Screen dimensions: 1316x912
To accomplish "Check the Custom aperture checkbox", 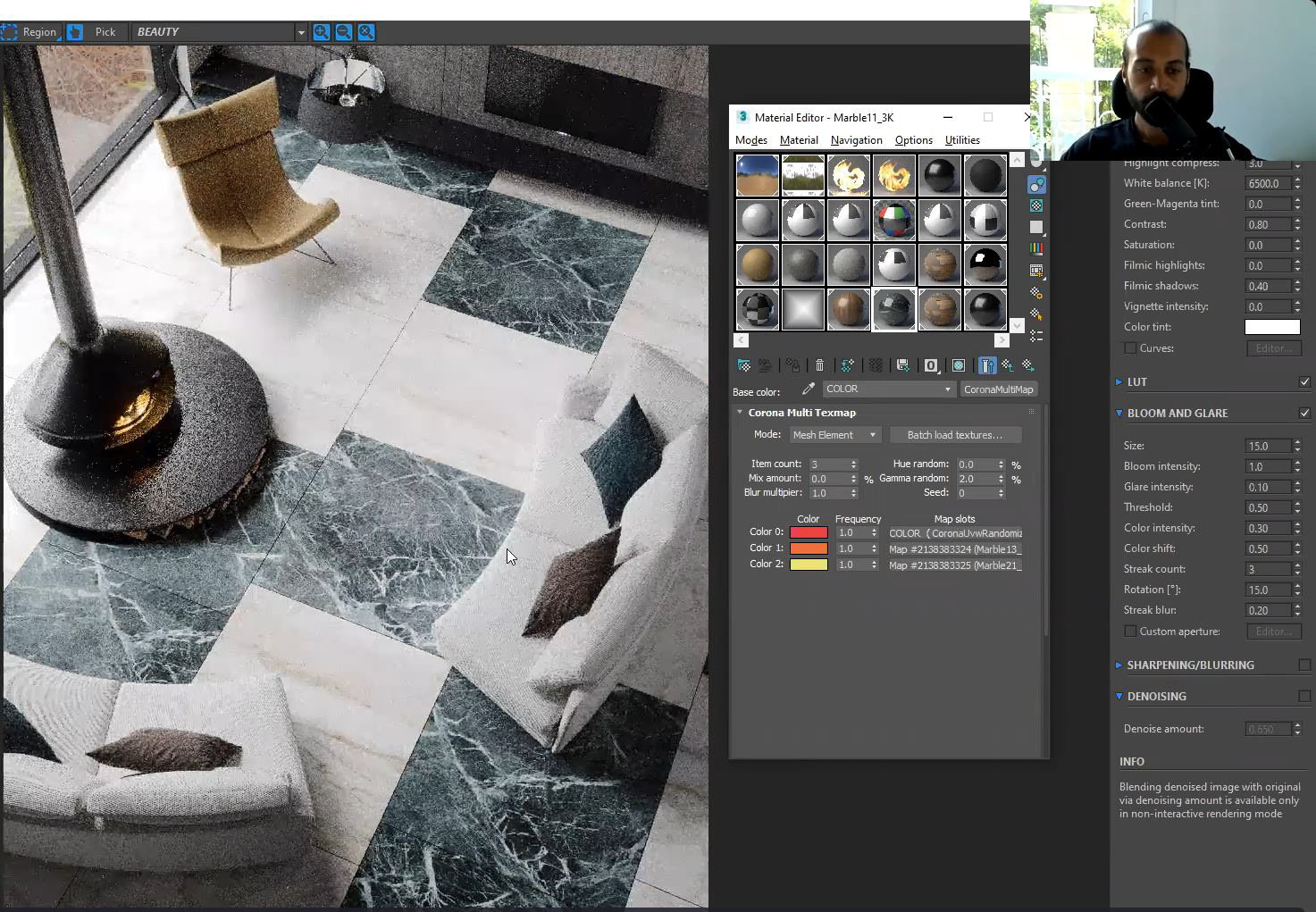I will coord(1130,632).
